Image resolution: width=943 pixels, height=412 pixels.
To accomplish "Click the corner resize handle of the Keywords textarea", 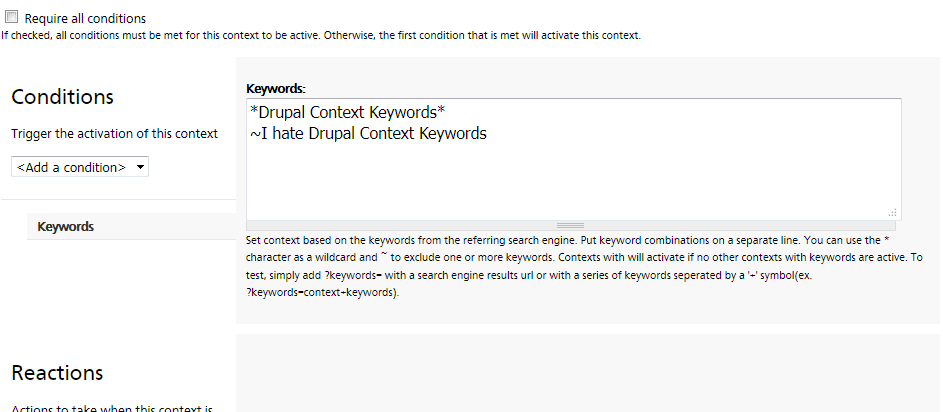I will (892, 212).
